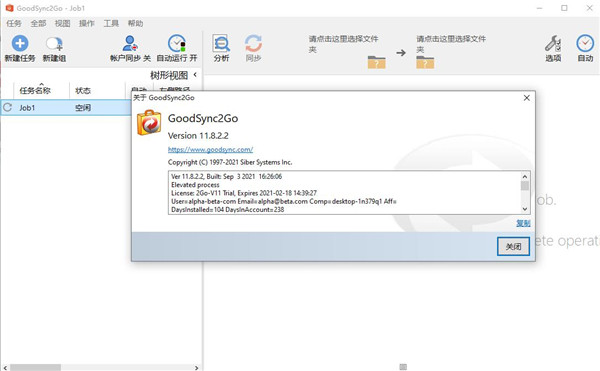Click the License line in info box
The width and height of the screenshot is (600, 371).
(244, 193)
